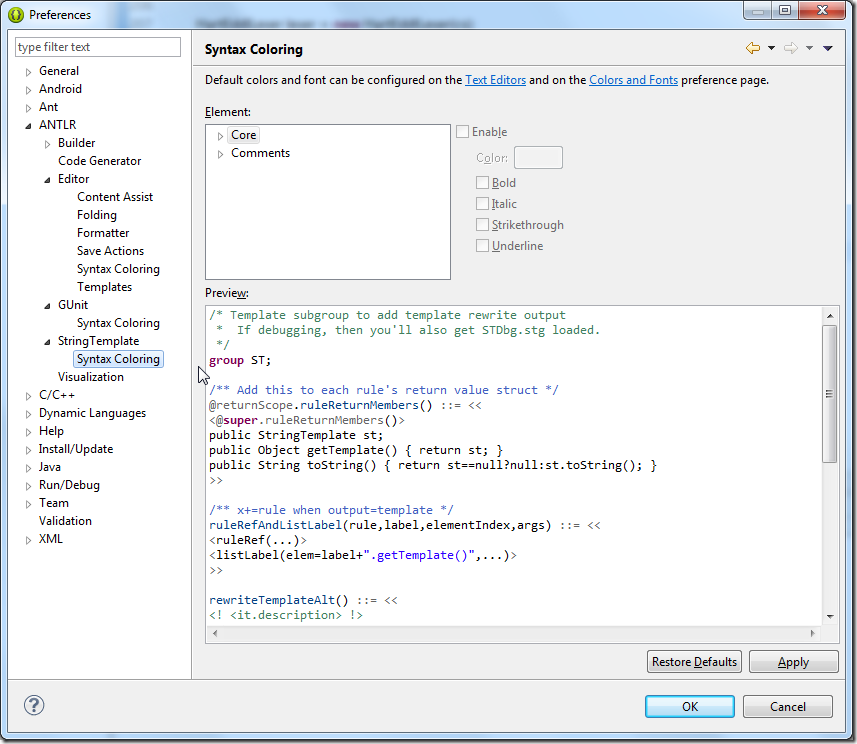The width and height of the screenshot is (857, 744).
Task: Click the forward navigation arrow icon
Action: point(790,49)
